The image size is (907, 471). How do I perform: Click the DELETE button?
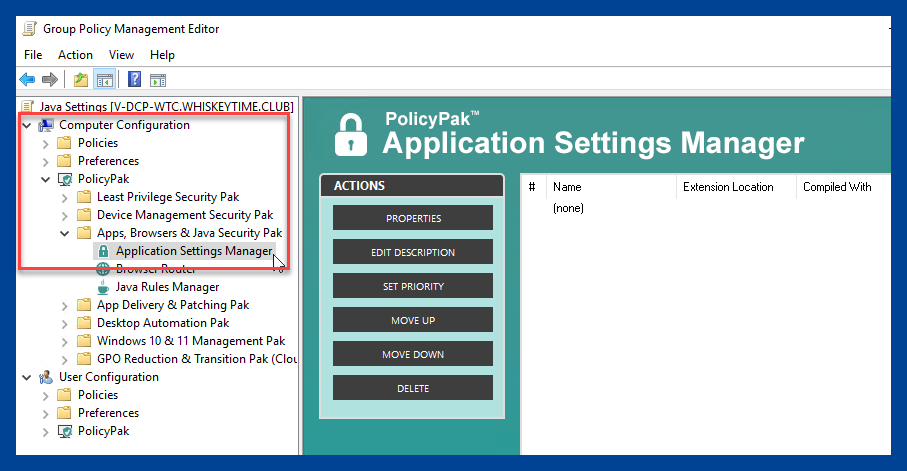coord(413,388)
